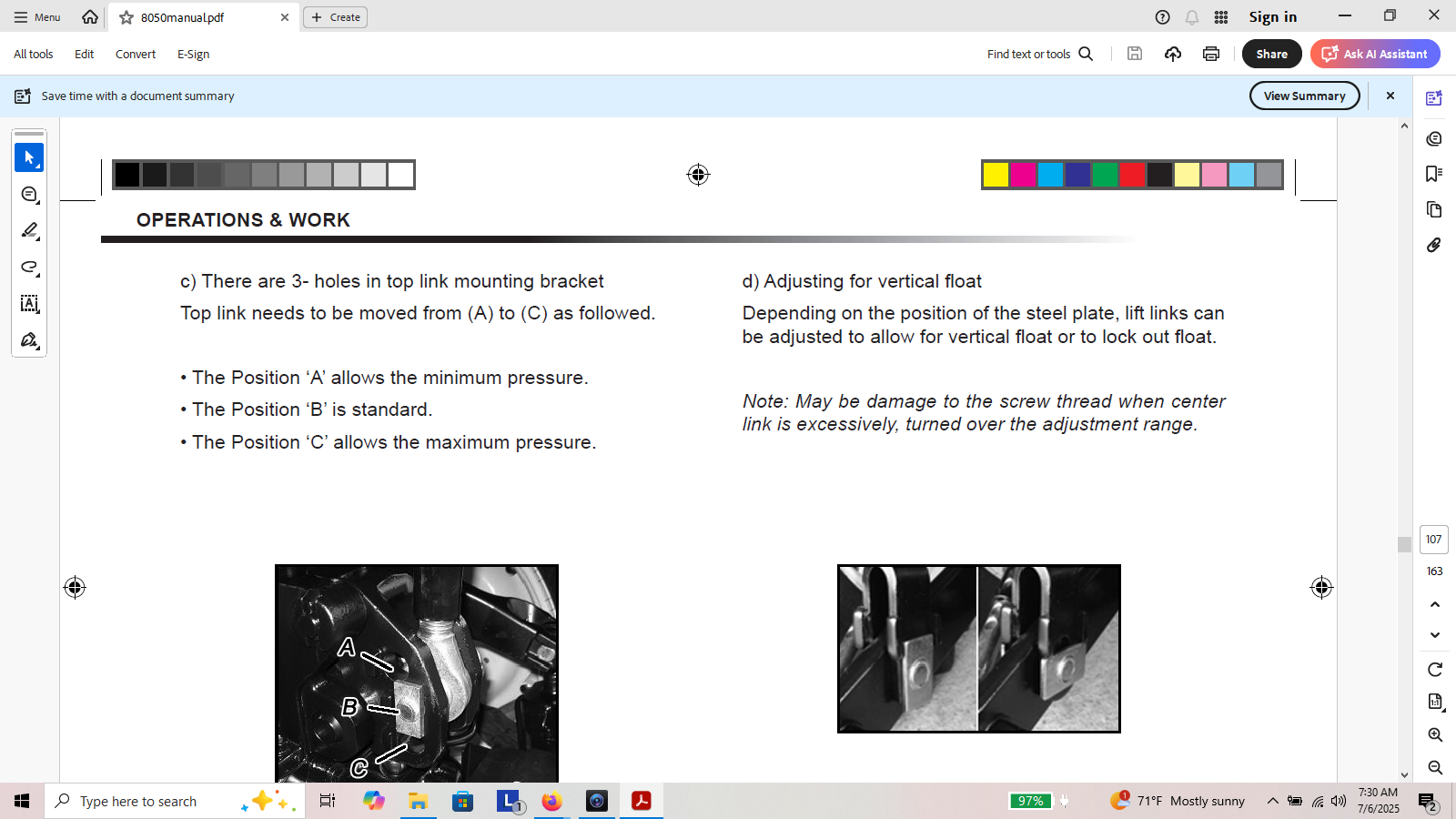This screenshot has width=1456, height=819.
Task: Click scrollbar down arrow
Action: (x=1404, y=775)
